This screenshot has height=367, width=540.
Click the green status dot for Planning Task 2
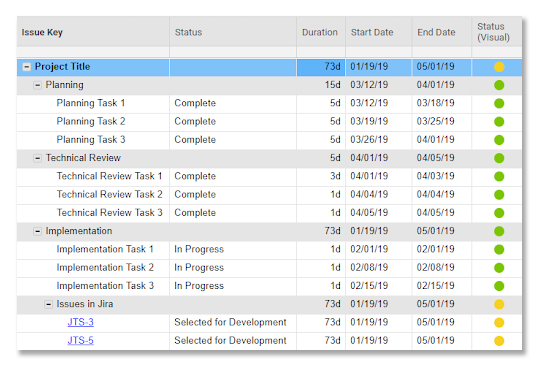pos(499,122)
